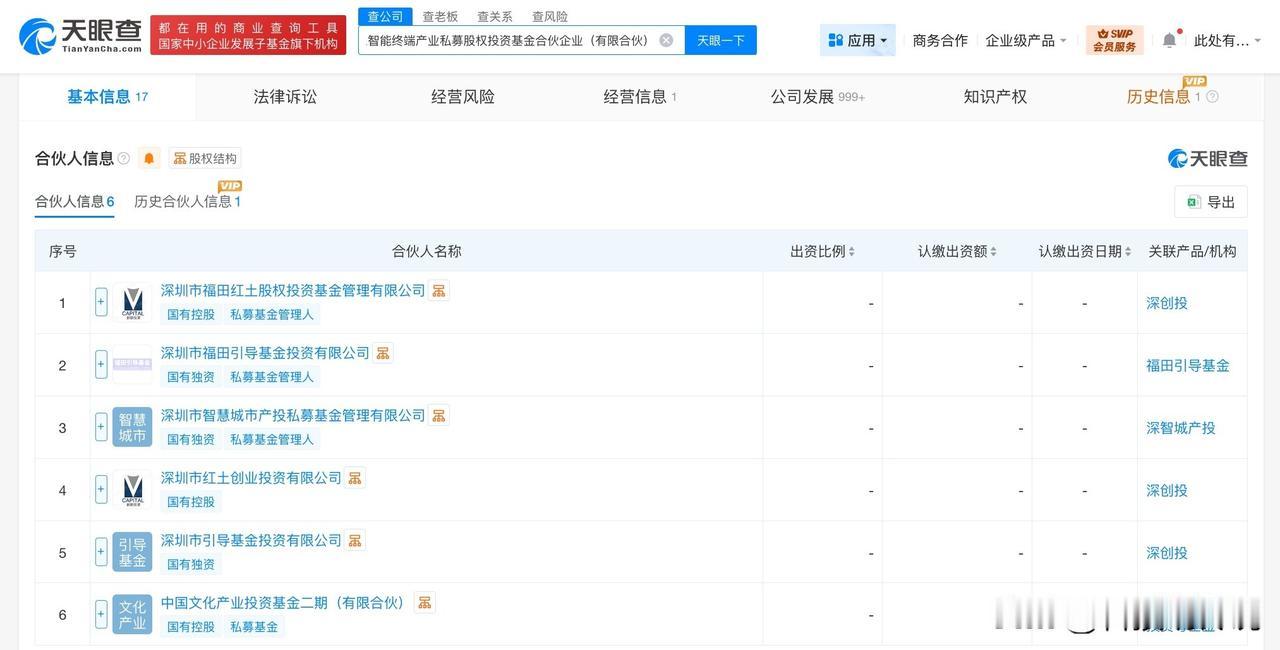
Task: Click the 导出 export button
Action: click(1211, 202)
